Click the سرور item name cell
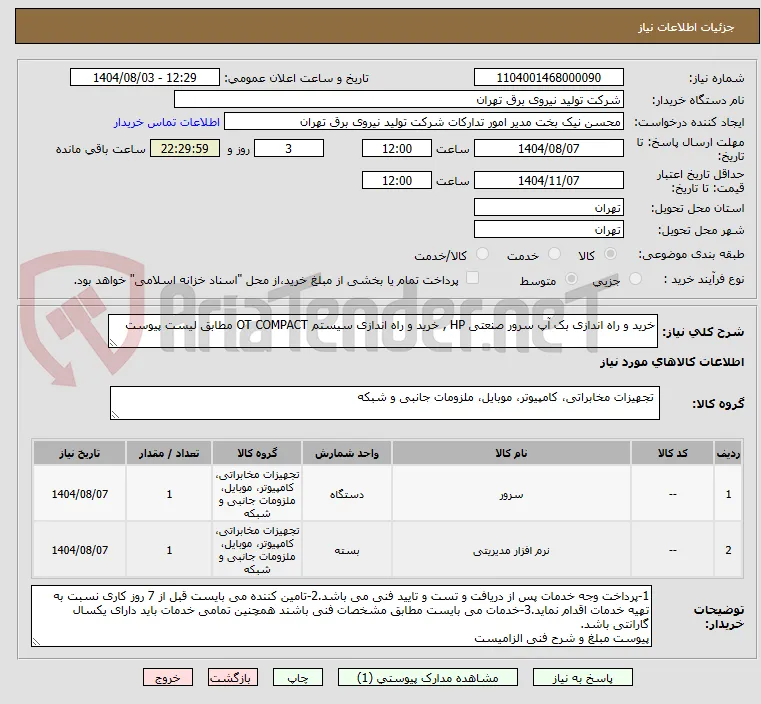Image resolution: width=761 pixels, height=704 pixels. pyautogui.click(x=511, y=494)
